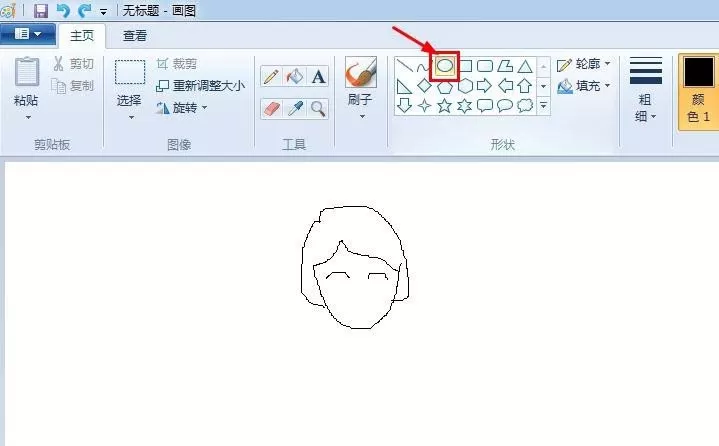Open the Paint file menu button
The image size is (719, 446).
point(28,34)
